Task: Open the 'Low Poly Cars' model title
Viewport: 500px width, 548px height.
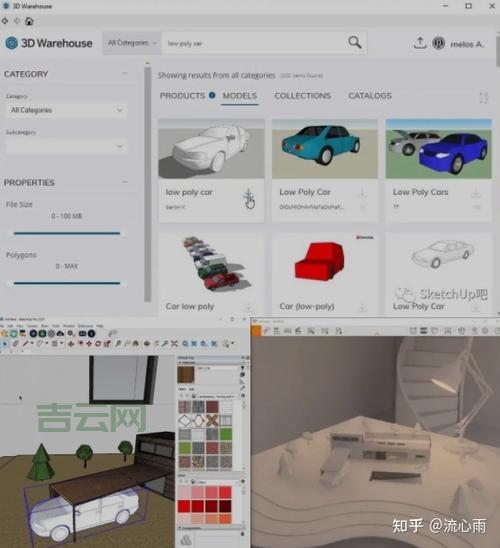Action: coord(420,192)
